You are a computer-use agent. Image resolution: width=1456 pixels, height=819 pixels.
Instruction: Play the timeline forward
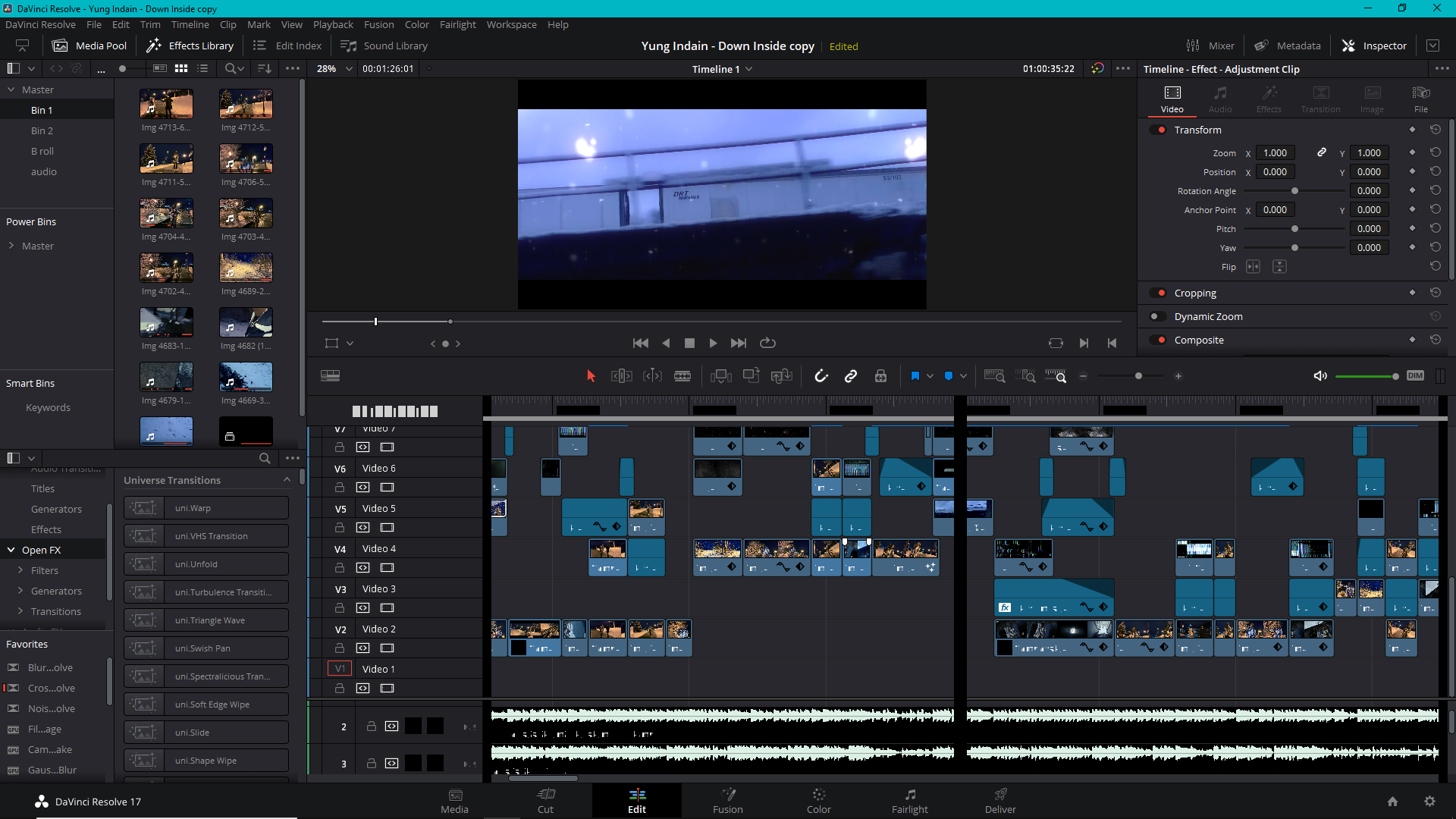pos(713,344)
